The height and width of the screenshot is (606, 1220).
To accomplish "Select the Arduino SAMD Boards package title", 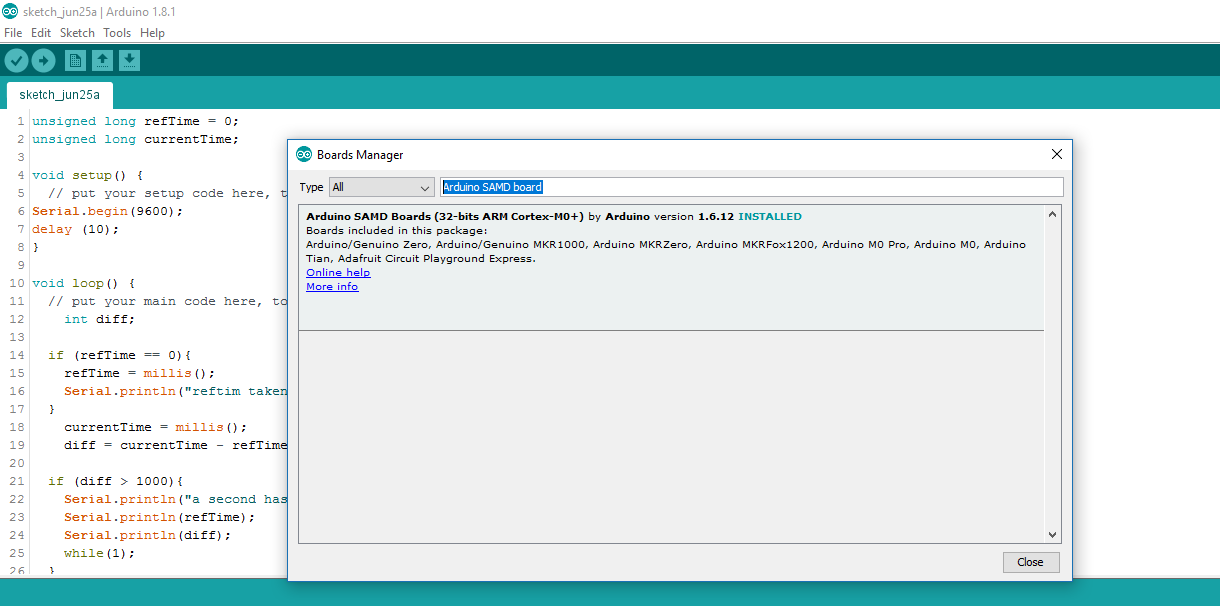I will [x=445, y=216].
